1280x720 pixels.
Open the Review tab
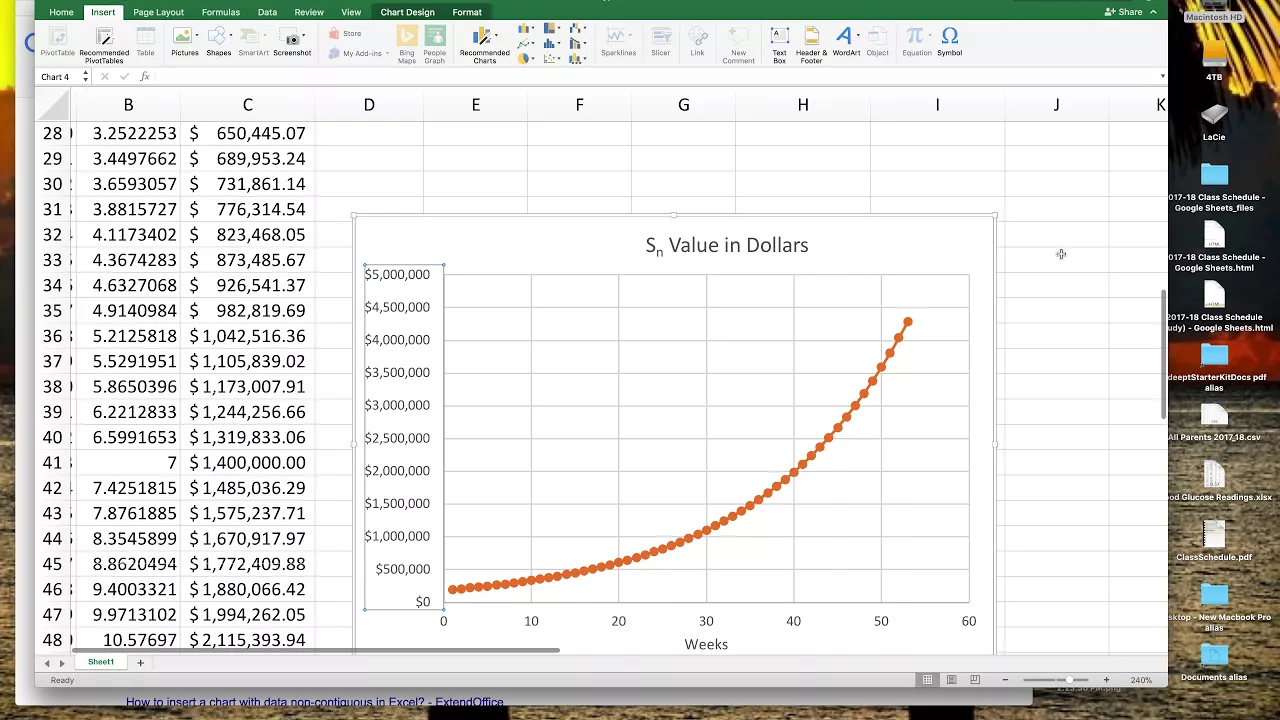(x=309, y=12)
